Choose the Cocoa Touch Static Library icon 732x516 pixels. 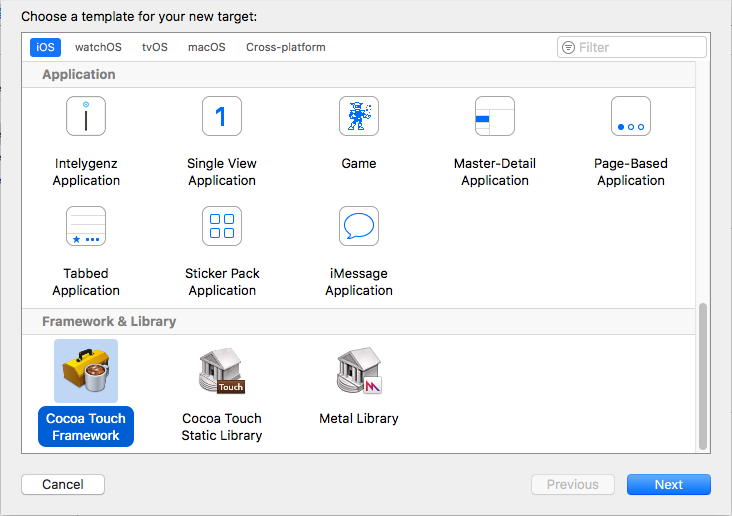coord(222,371)
